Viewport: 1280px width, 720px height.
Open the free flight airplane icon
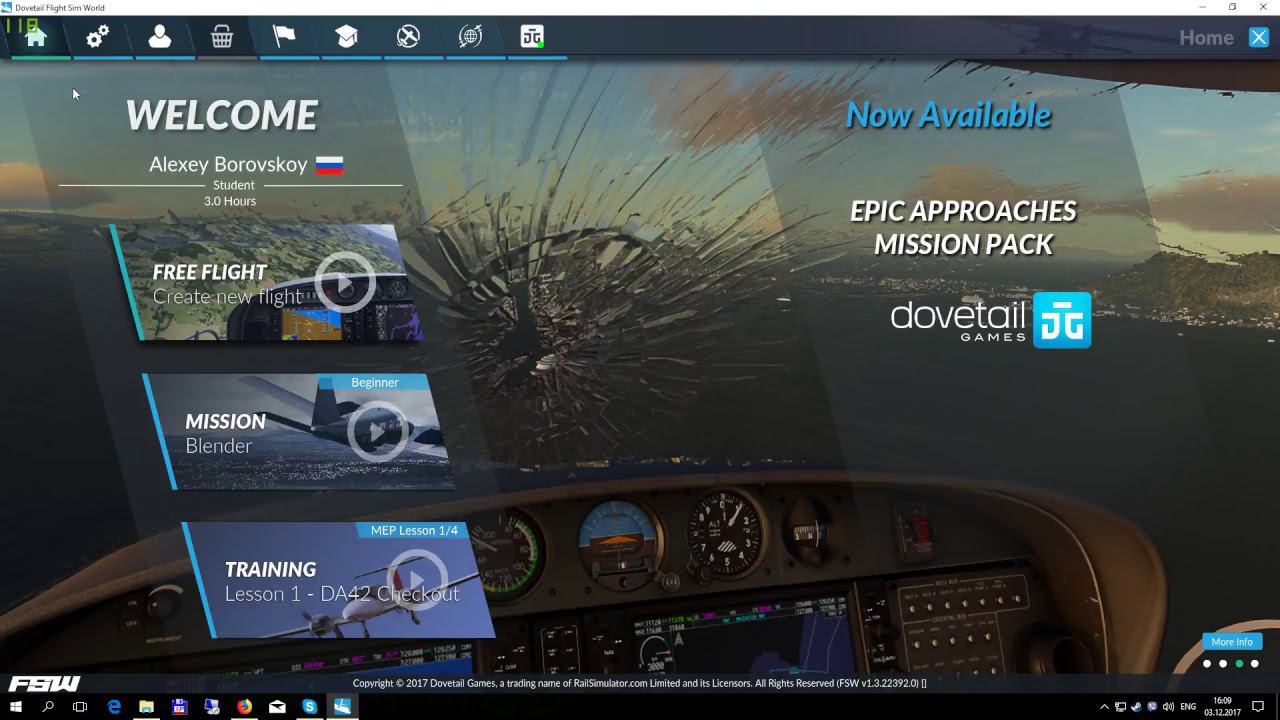click(408, 37)
